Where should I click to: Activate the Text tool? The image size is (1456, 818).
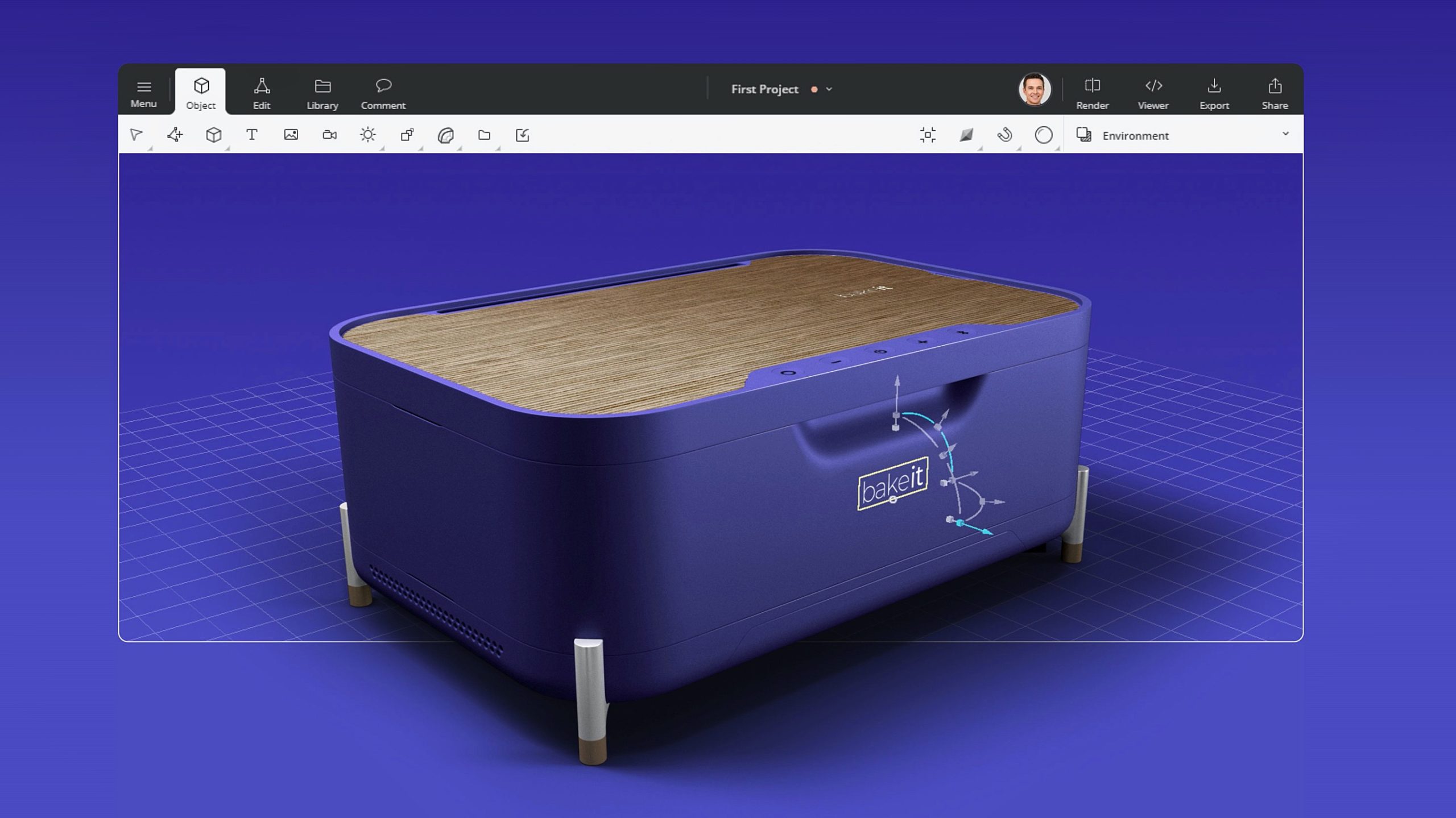point(252,135)
